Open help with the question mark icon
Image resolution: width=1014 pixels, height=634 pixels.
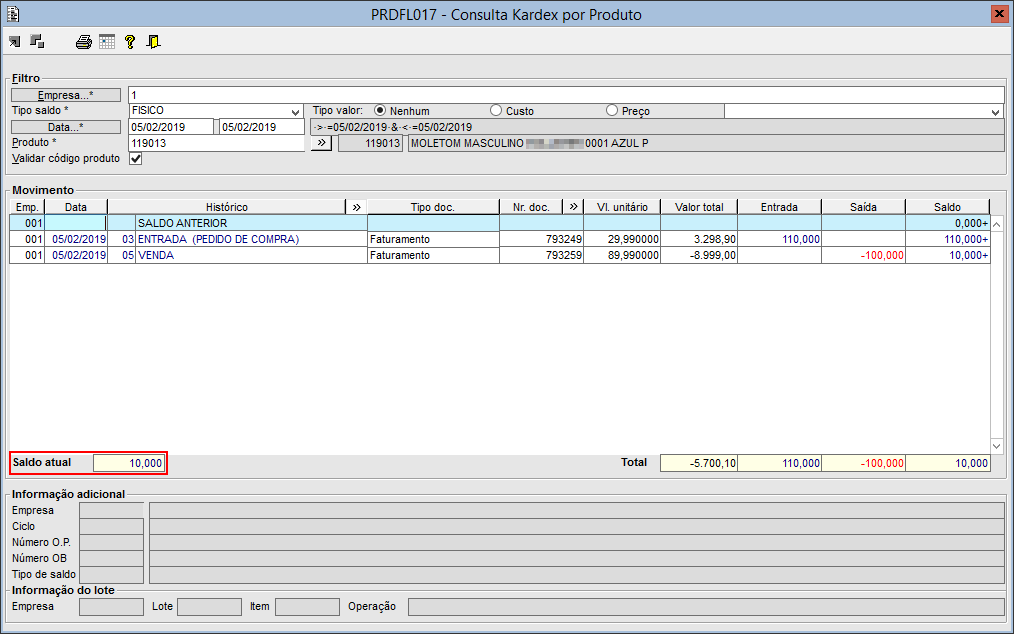(130, 42)
